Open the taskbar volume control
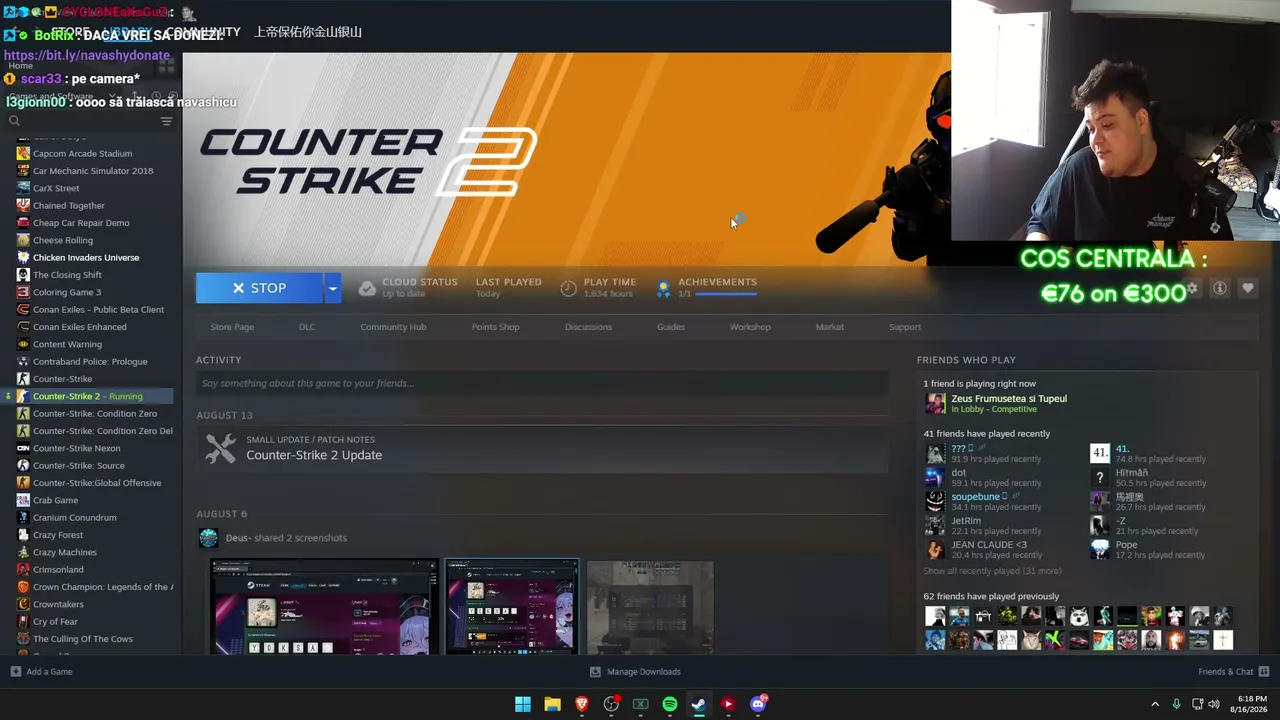This screenshot has height=720, width=1280. point(1214,704)
